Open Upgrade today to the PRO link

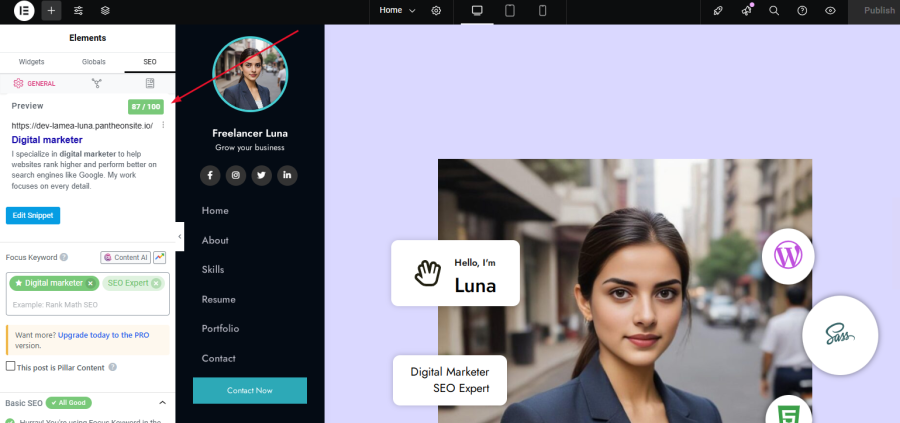(x=103, y=335)
